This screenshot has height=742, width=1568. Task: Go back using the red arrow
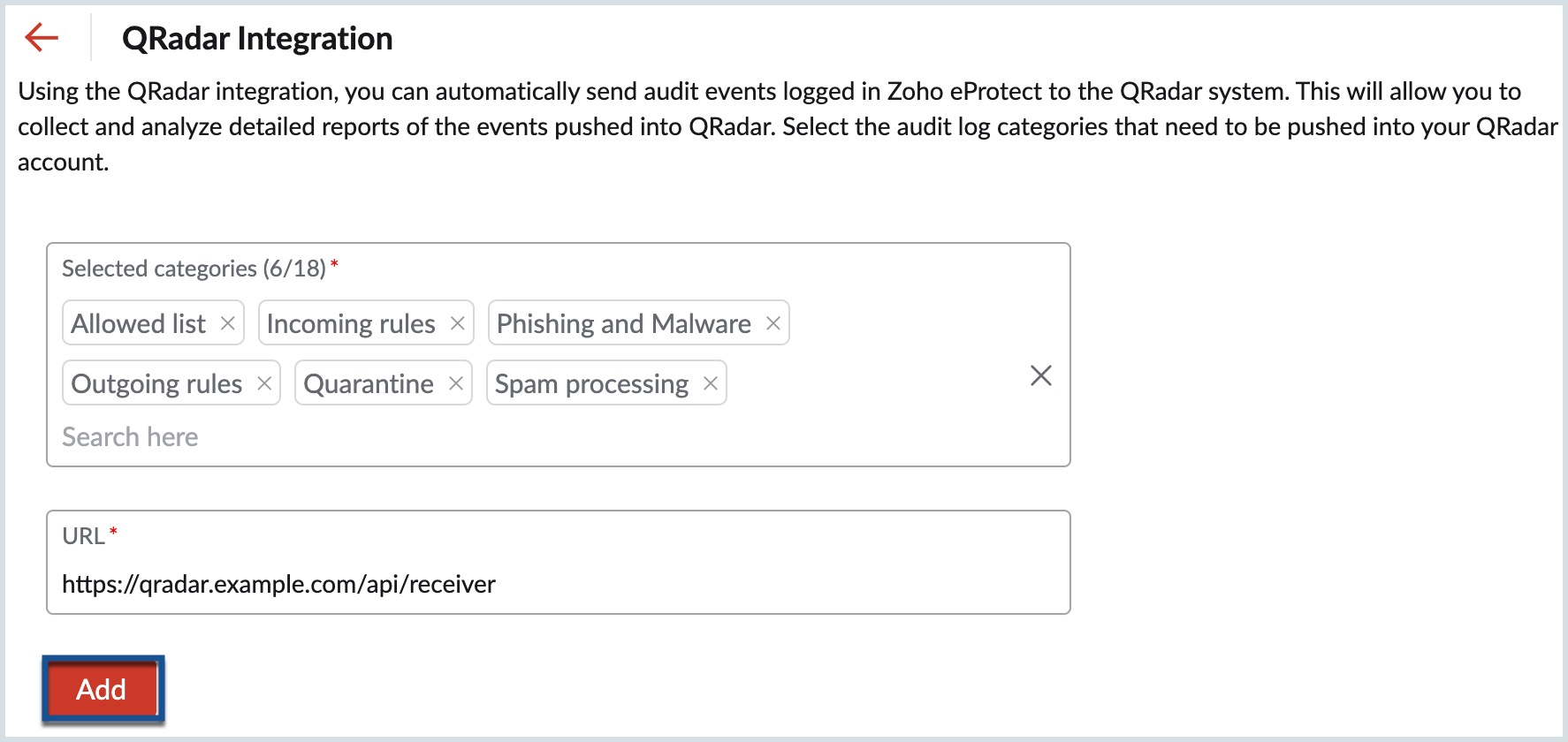[42, 37]
